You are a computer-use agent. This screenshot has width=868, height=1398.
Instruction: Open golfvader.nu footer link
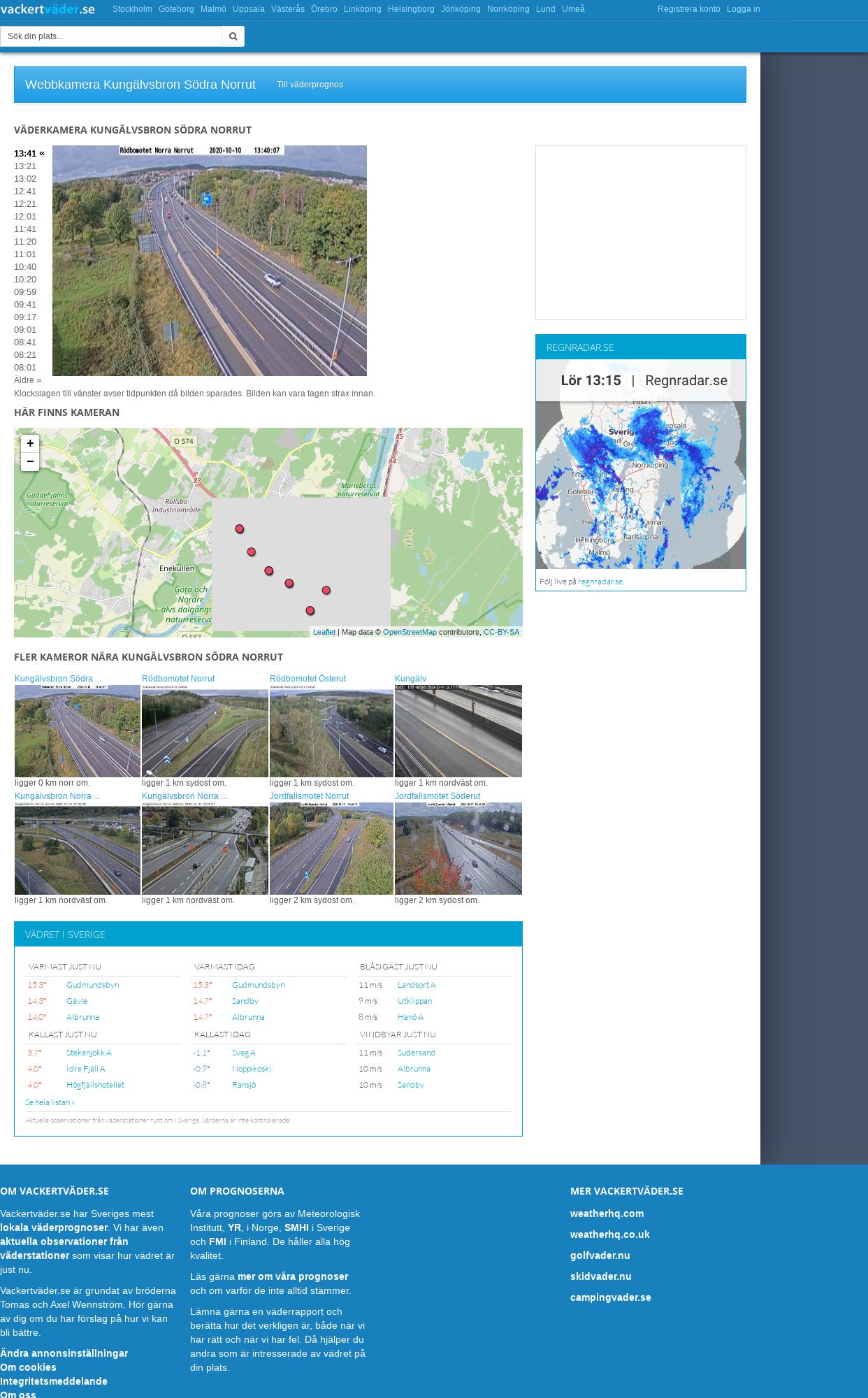[600, 1255]
